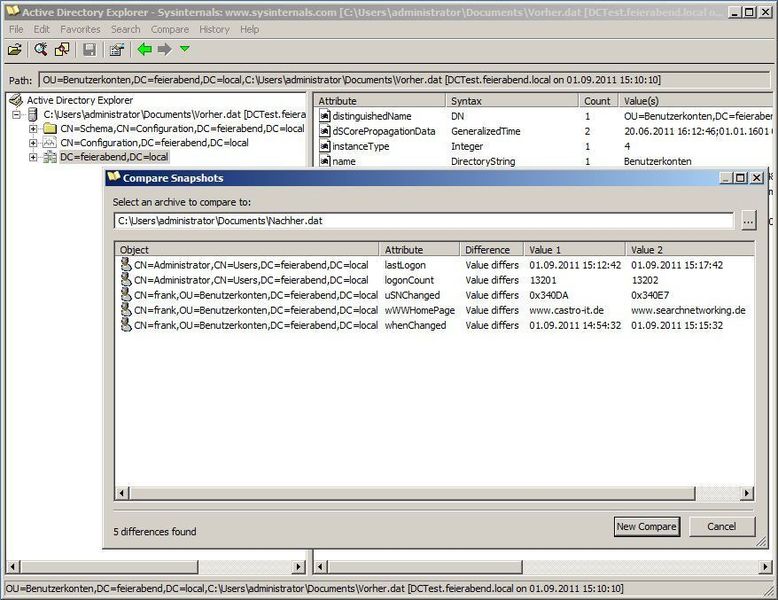Image resolution: width=778 pixels, height=600 pixels.
Task: Click the Active Directory Explorer book icon
Action: click(16, 100)
